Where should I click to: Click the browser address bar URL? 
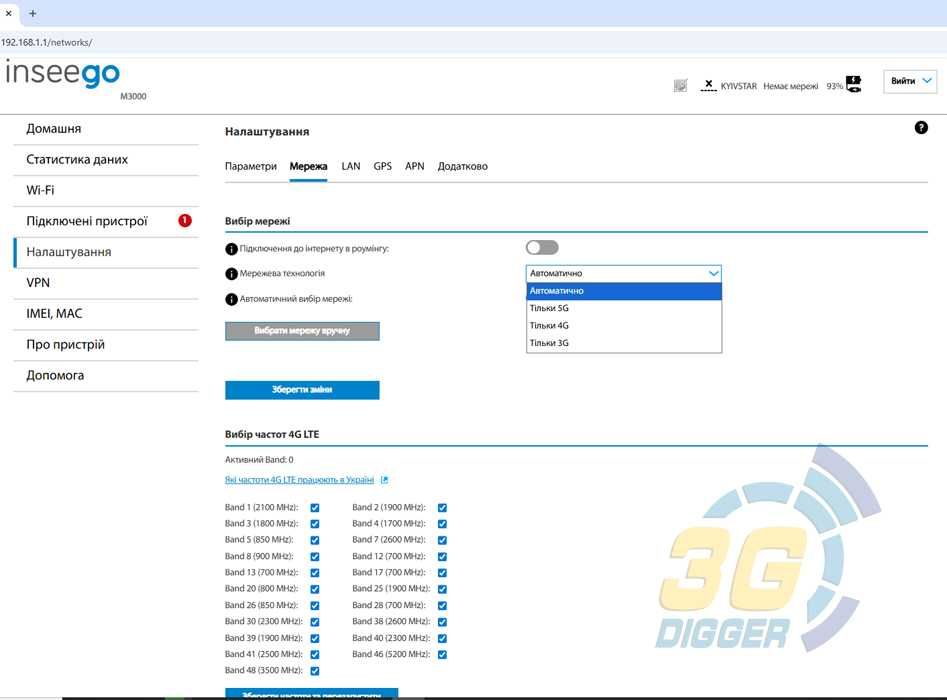point(47,42)
